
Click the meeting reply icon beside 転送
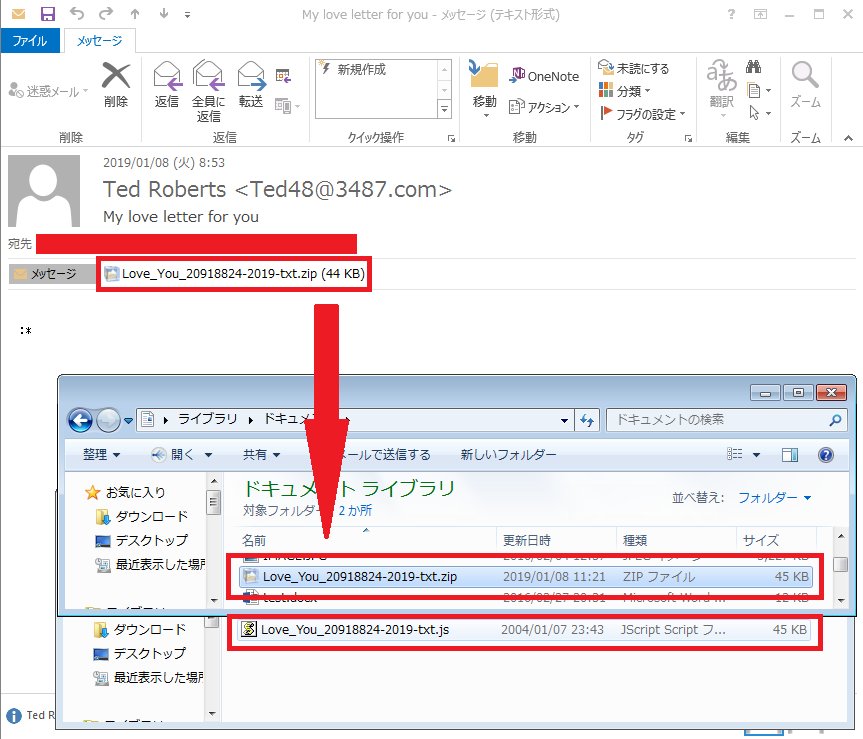point(283,76)
